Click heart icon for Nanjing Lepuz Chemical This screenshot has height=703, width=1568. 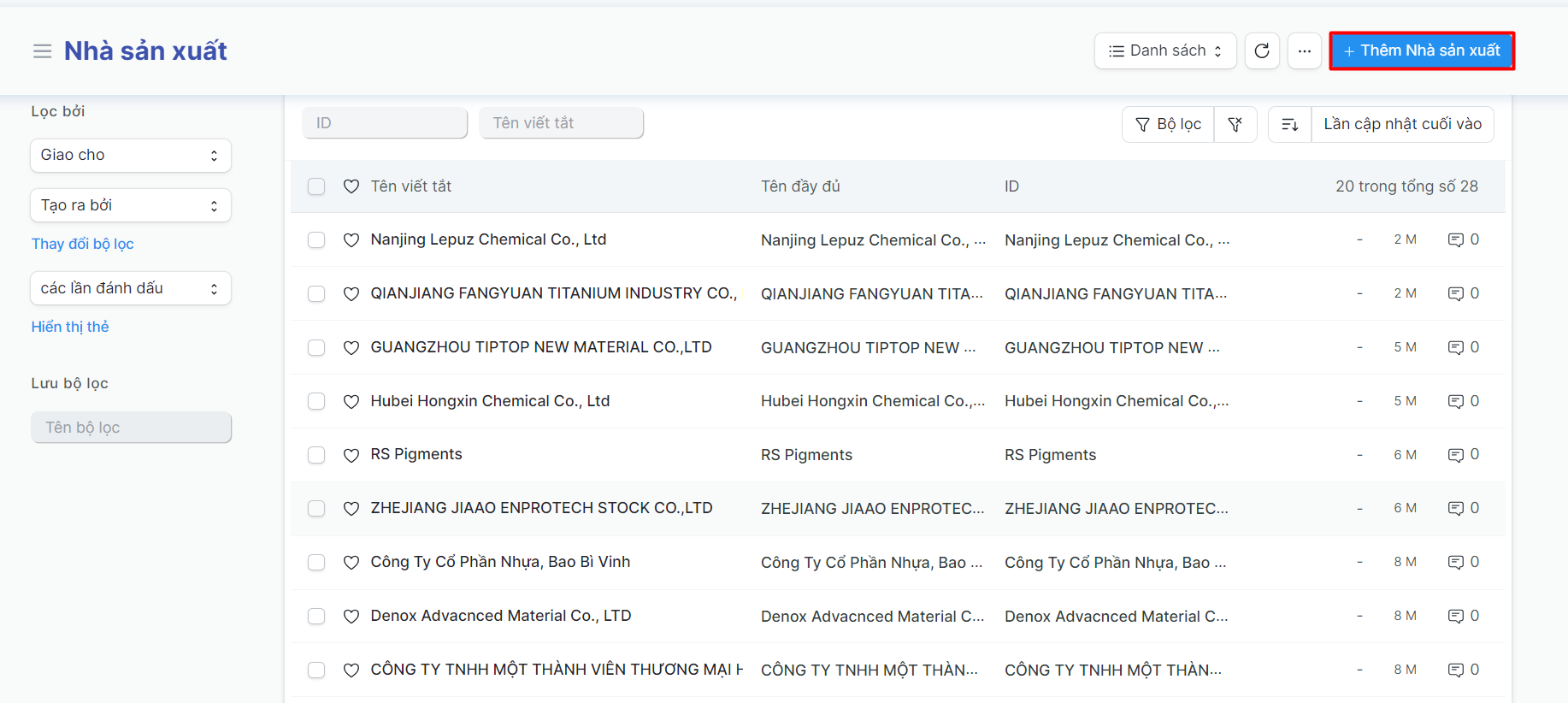coord(351,240)
